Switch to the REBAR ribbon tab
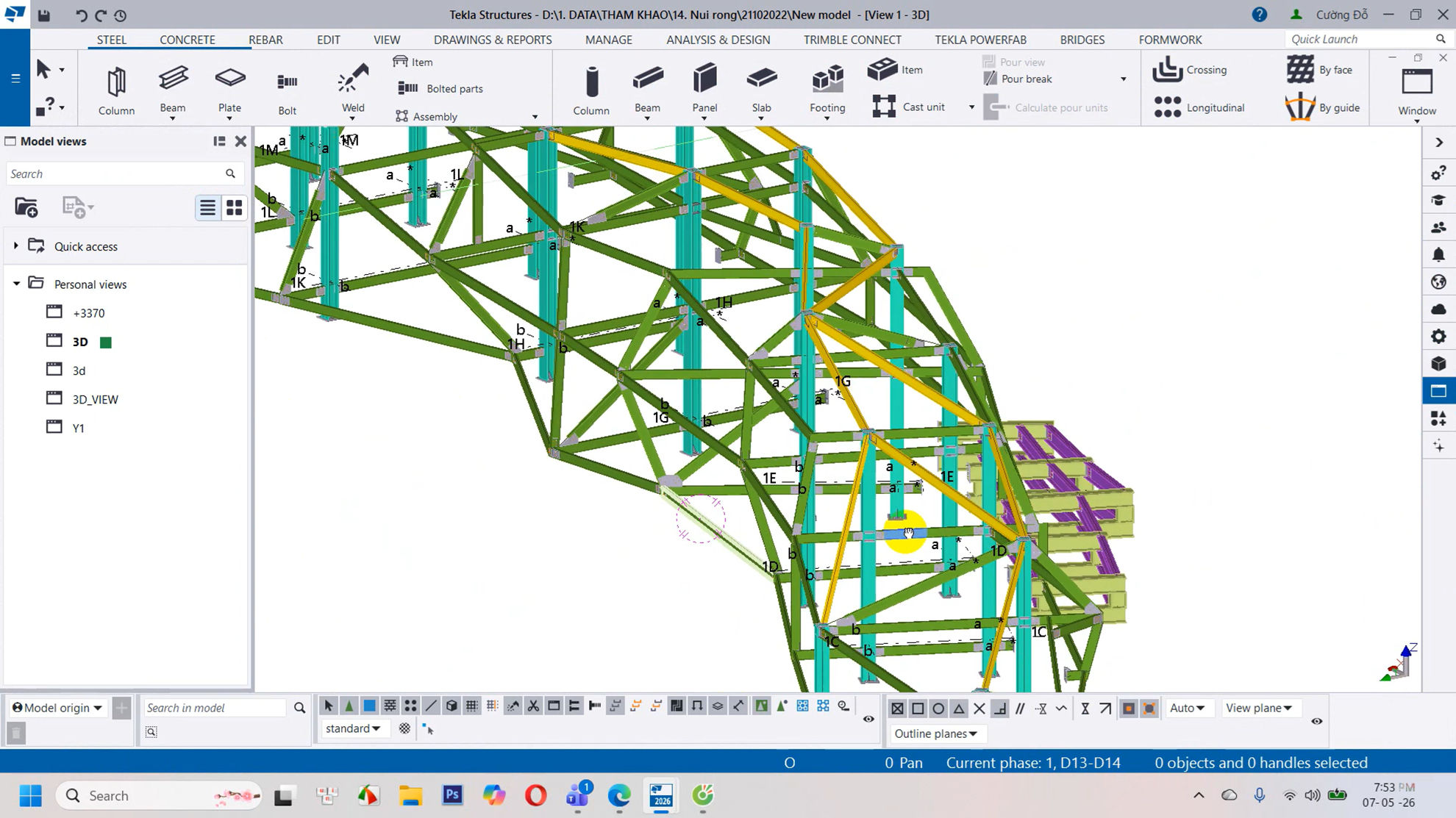This screenshot has height=818, width=1456. (265, 40)
